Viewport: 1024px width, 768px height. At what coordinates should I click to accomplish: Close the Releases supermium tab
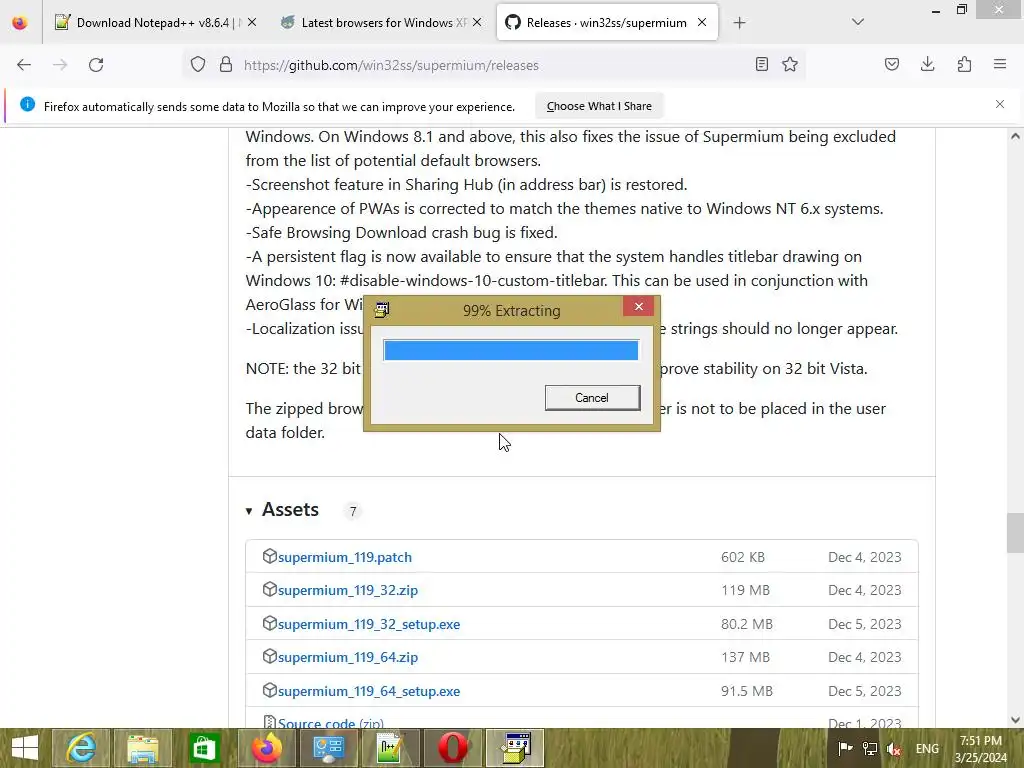(702, 22)
